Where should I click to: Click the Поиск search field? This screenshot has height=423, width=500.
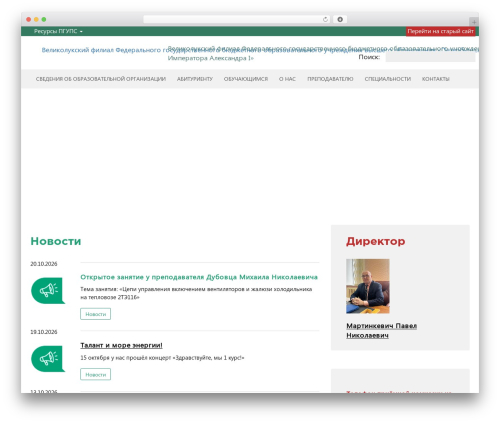click(x=430, y=57)
